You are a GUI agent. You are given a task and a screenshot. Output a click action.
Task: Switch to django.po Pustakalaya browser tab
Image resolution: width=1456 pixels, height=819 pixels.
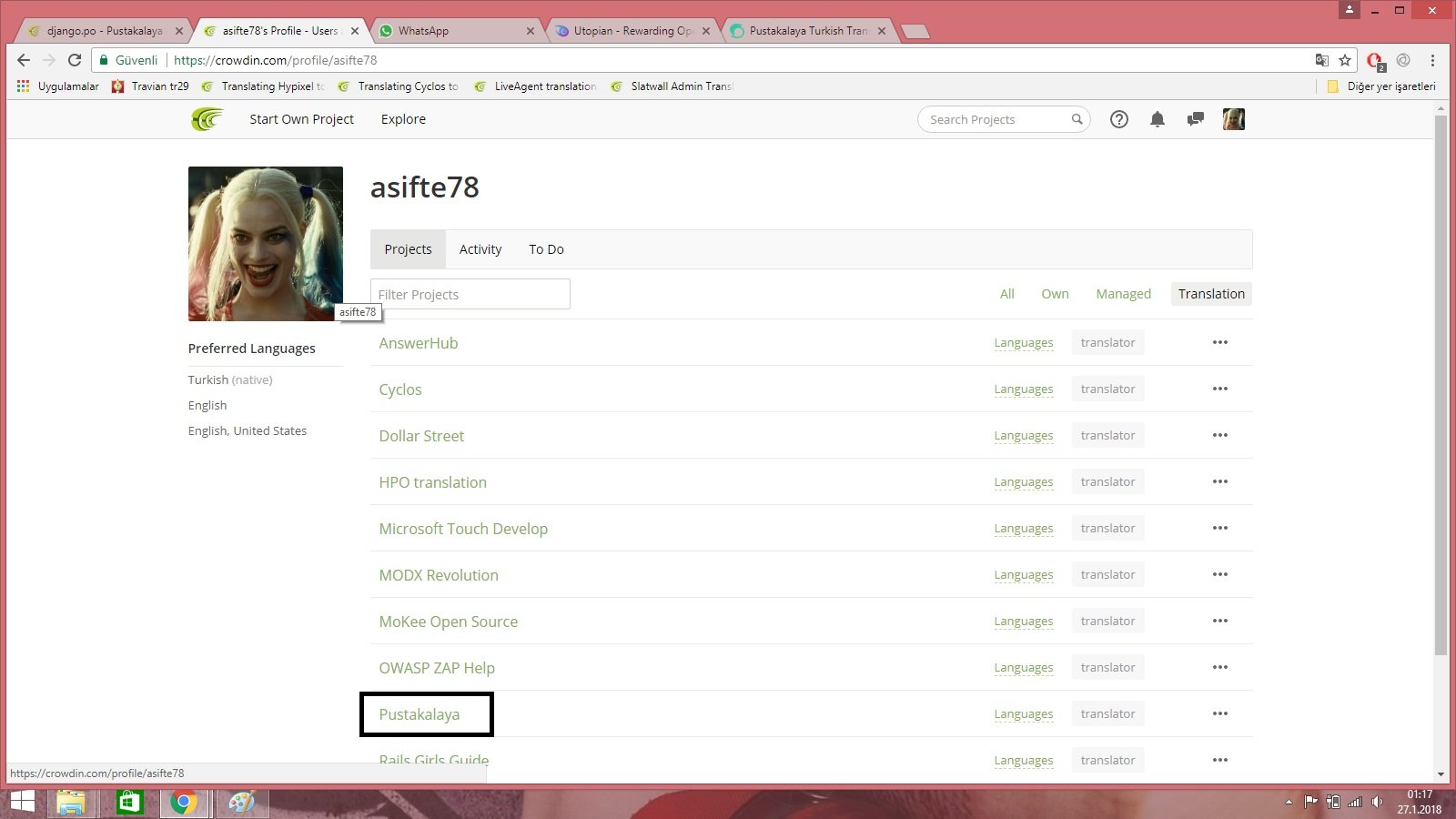(x=103, y=31)
